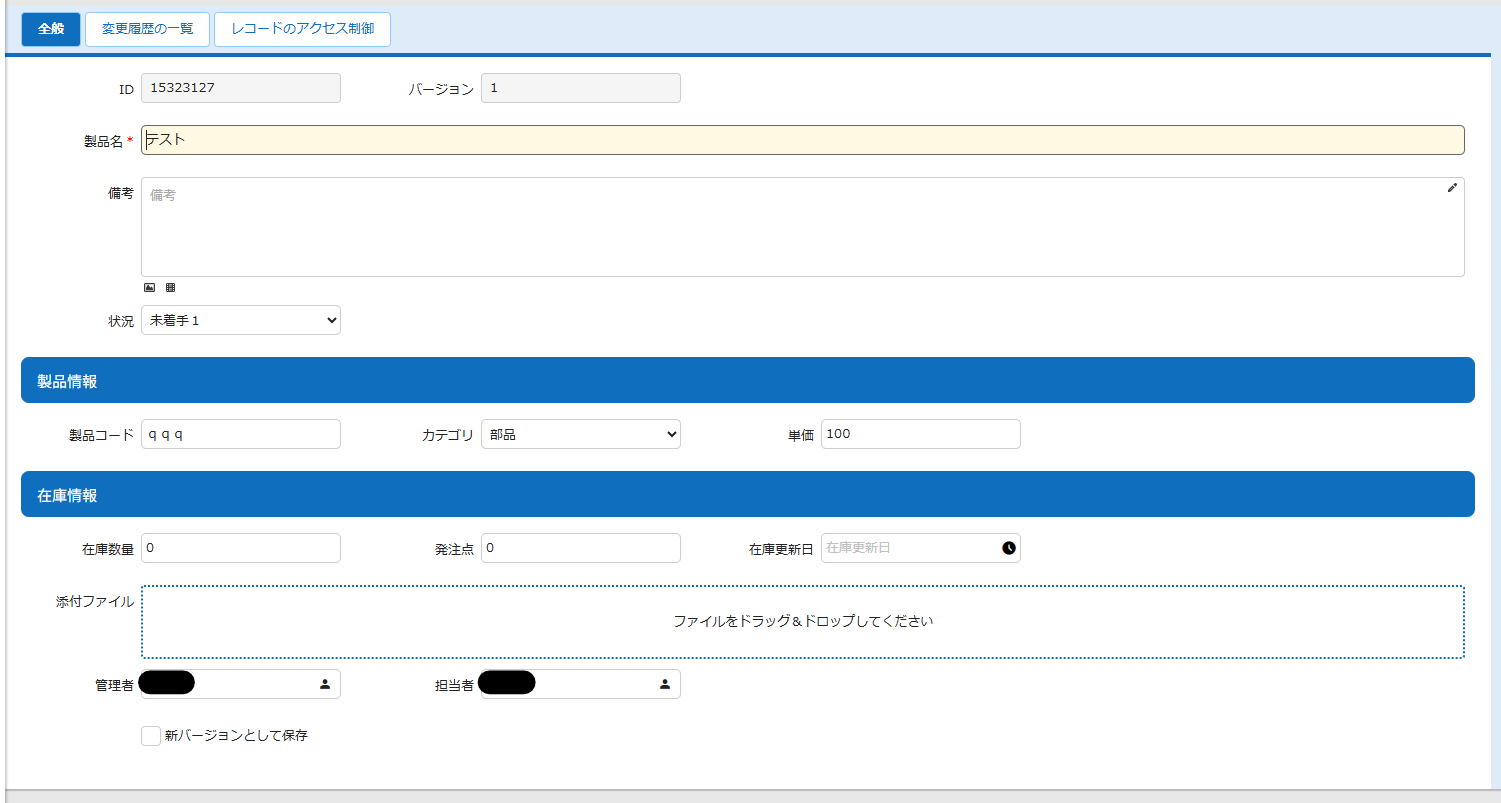Click the 状況 field label
Image resolution: width=1501 pixels, height=803 pixels.
pyautogui.click(x=121, y=321)
